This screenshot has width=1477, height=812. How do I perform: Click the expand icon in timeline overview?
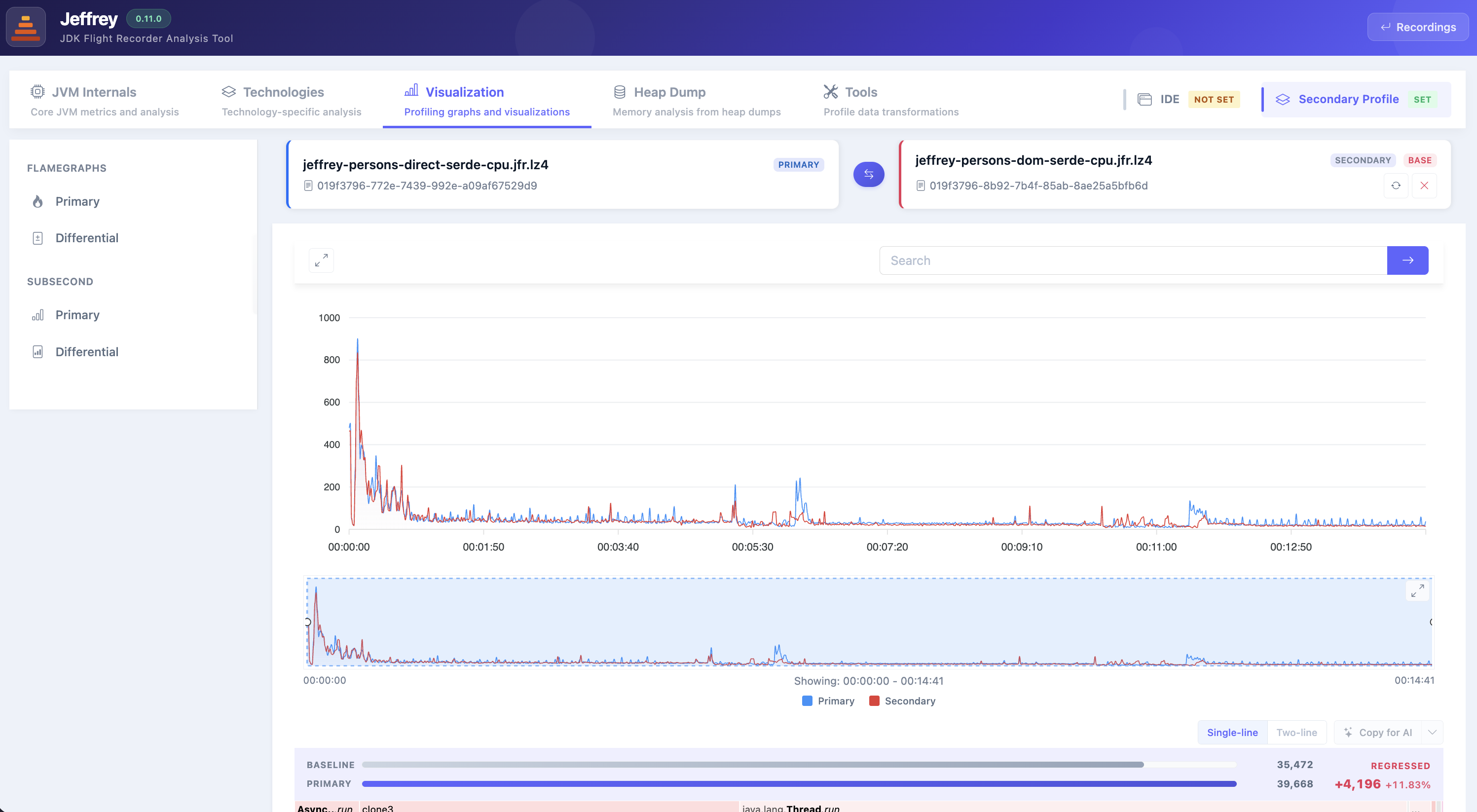[1417, 591]
